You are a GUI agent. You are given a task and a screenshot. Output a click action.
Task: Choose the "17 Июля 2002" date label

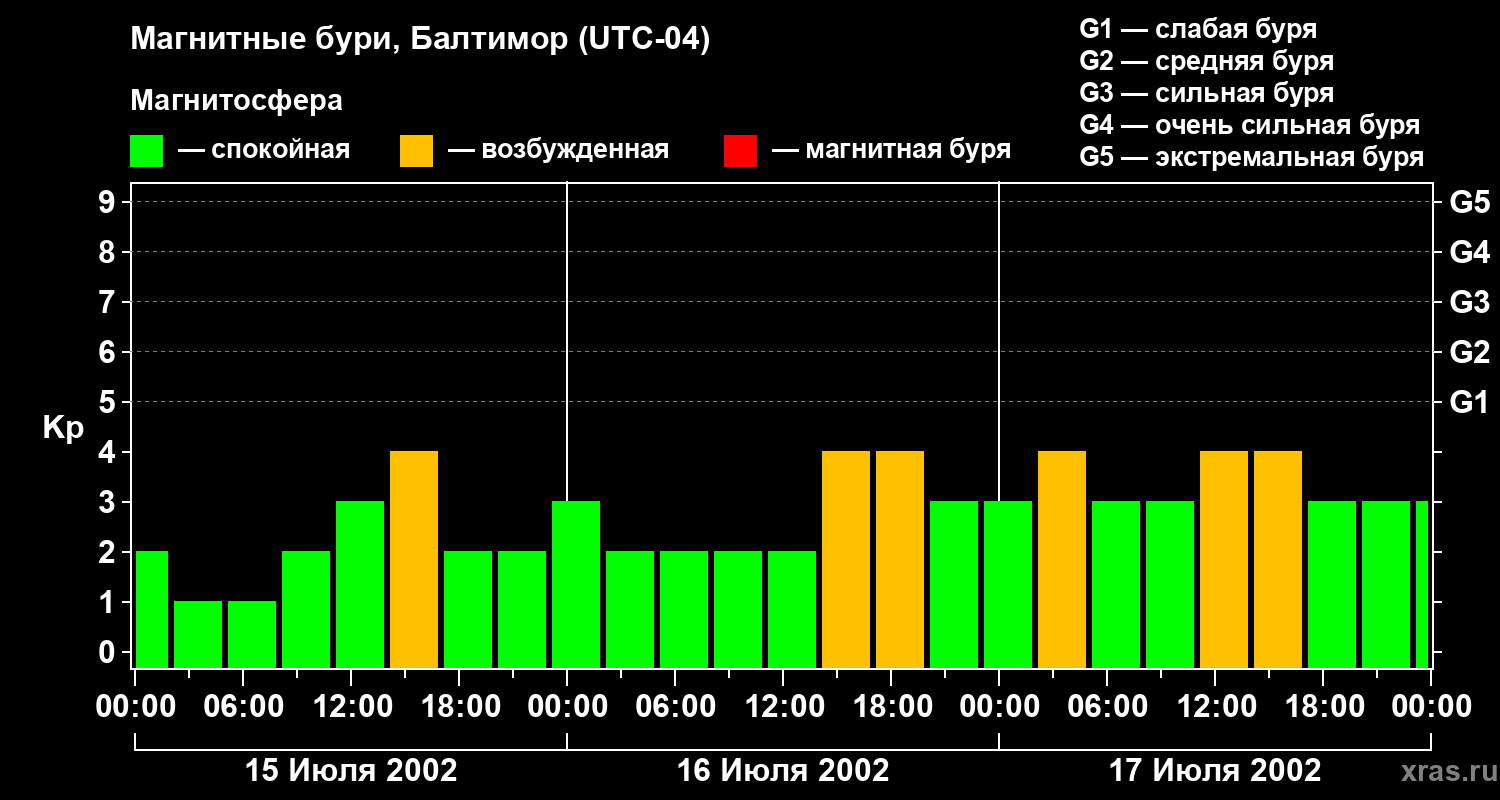1215,771
